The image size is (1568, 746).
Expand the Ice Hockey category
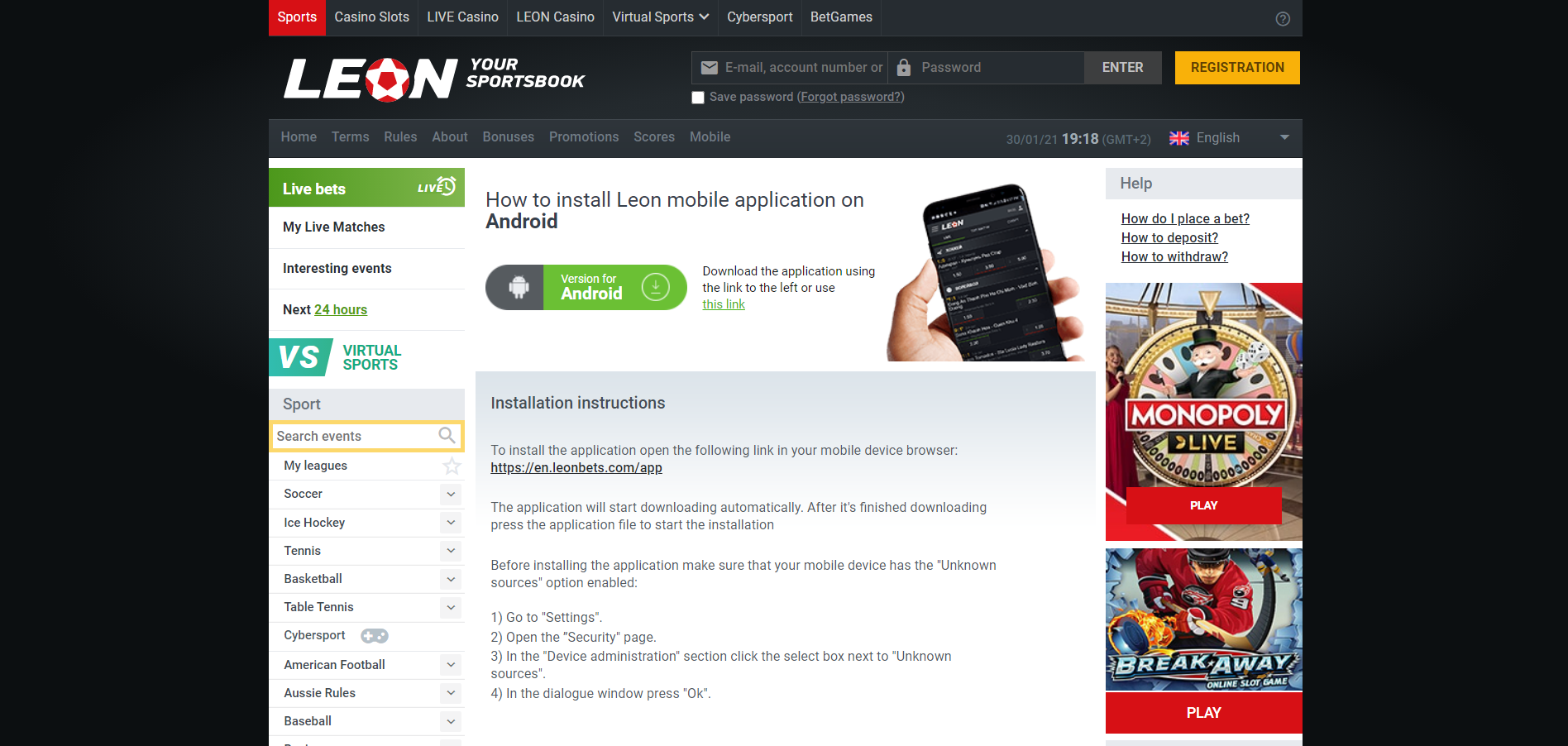[x=451, y=523]
